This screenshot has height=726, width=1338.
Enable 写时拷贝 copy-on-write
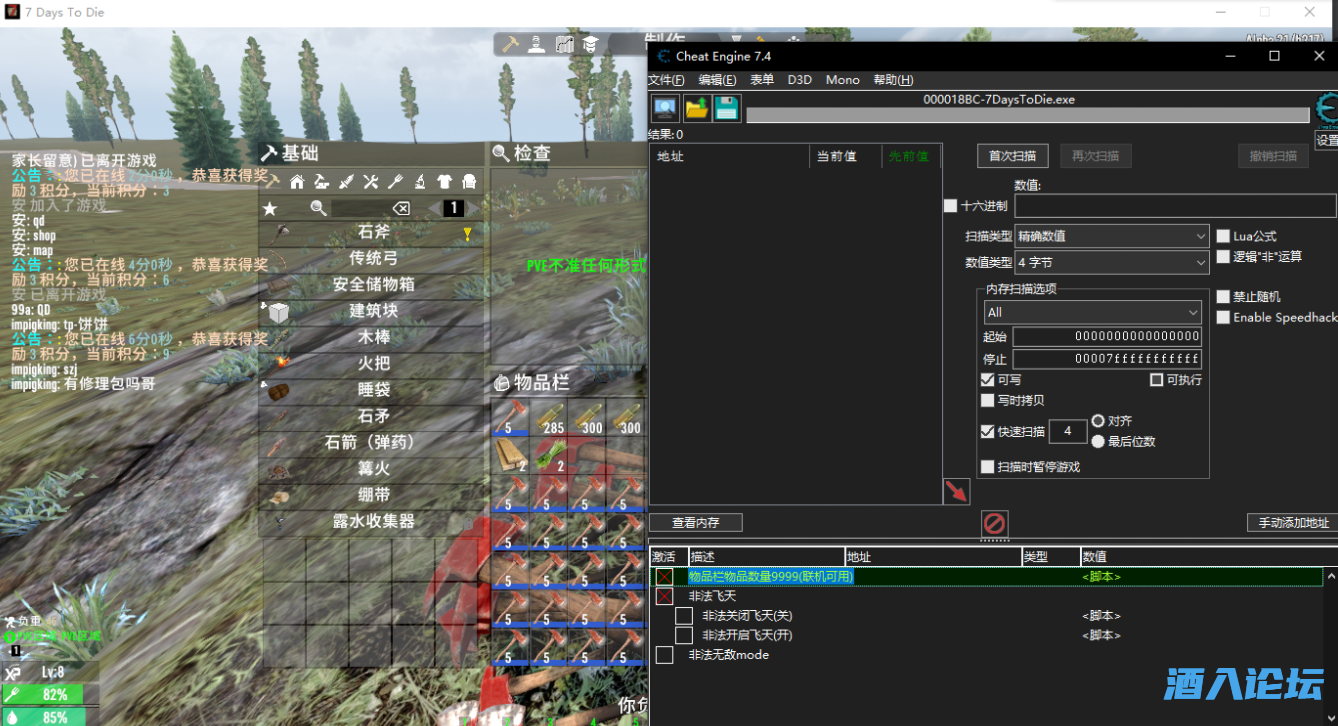[x=988, y=400]
